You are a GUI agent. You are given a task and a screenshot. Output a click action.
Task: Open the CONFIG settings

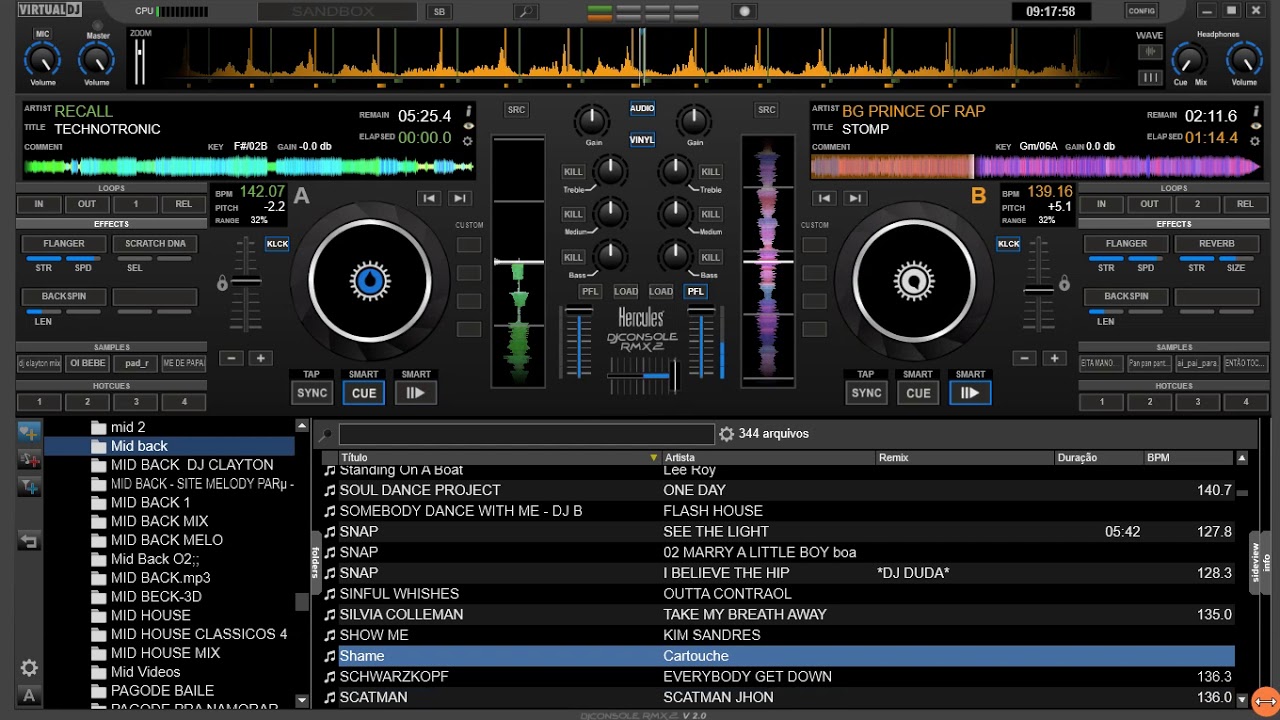point(1141,11)
